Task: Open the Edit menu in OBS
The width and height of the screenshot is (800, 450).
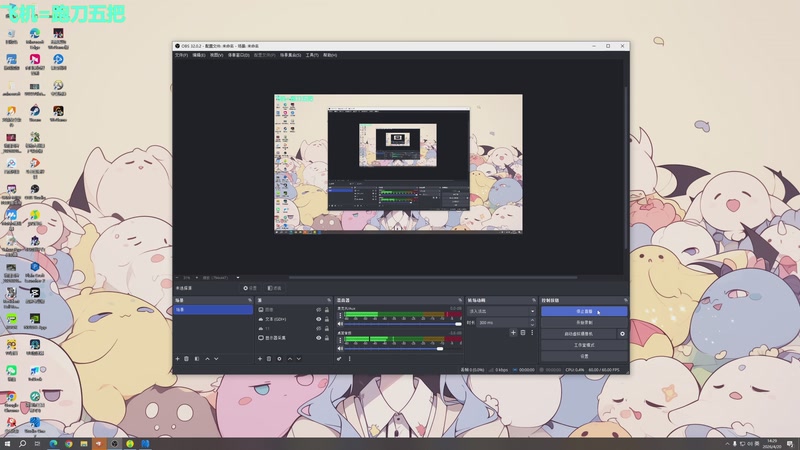Action: tap(198, 55)
